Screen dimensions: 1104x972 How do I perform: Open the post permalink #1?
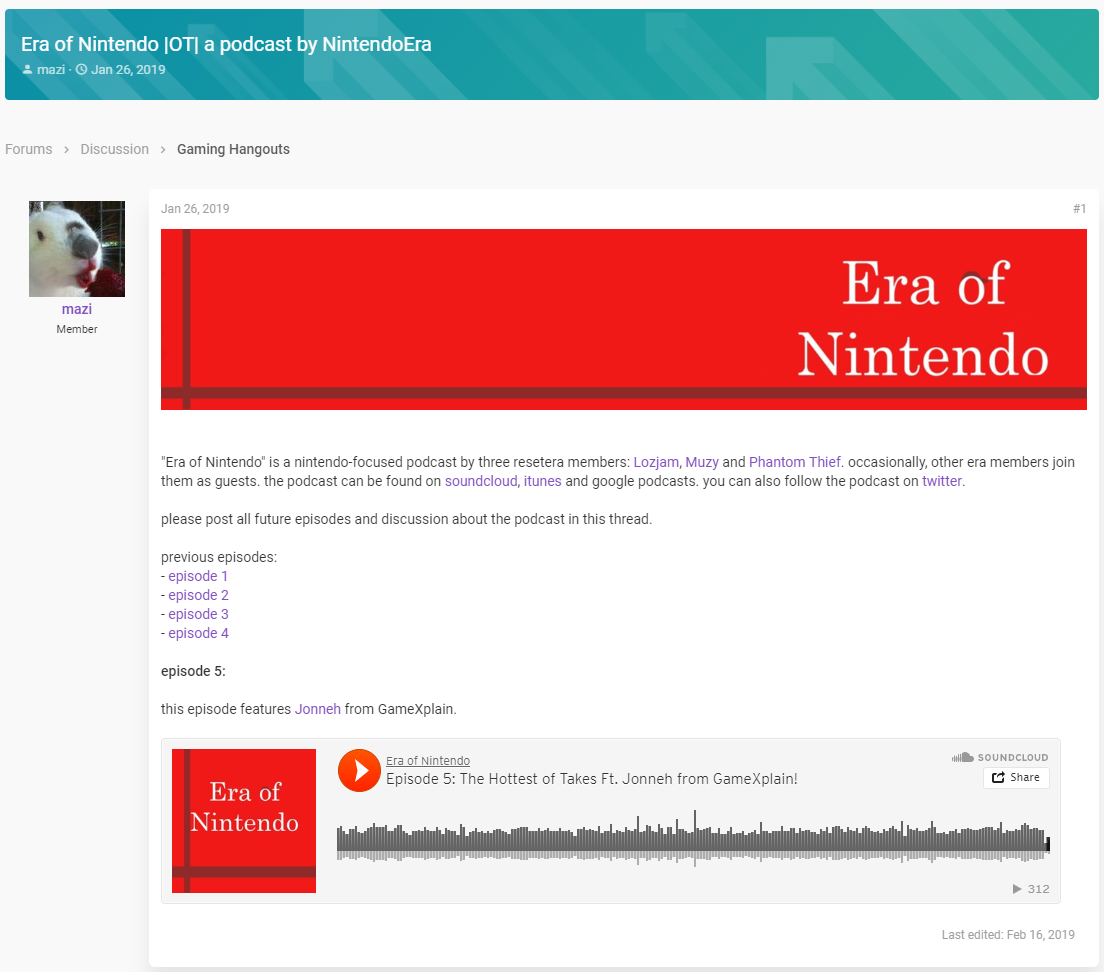click(1079, 209)
